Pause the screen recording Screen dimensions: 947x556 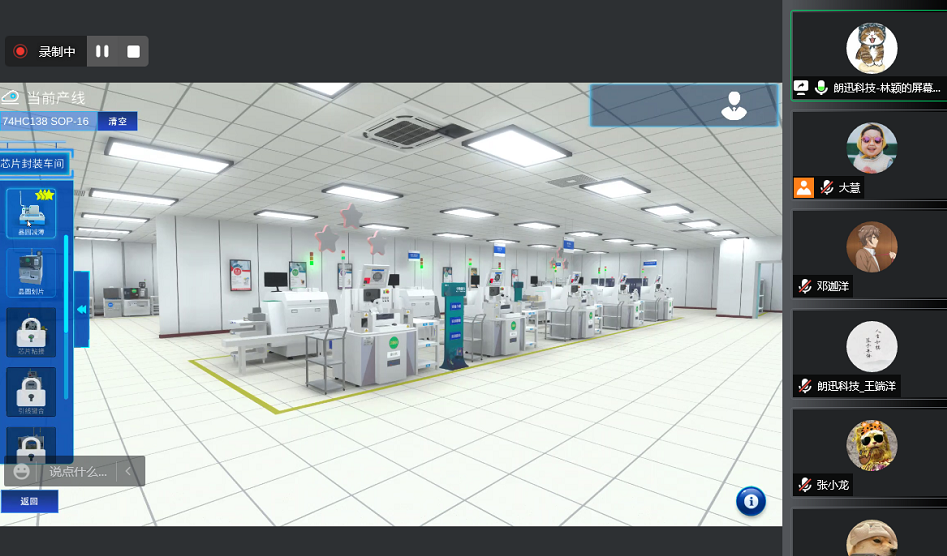(102, 51)
